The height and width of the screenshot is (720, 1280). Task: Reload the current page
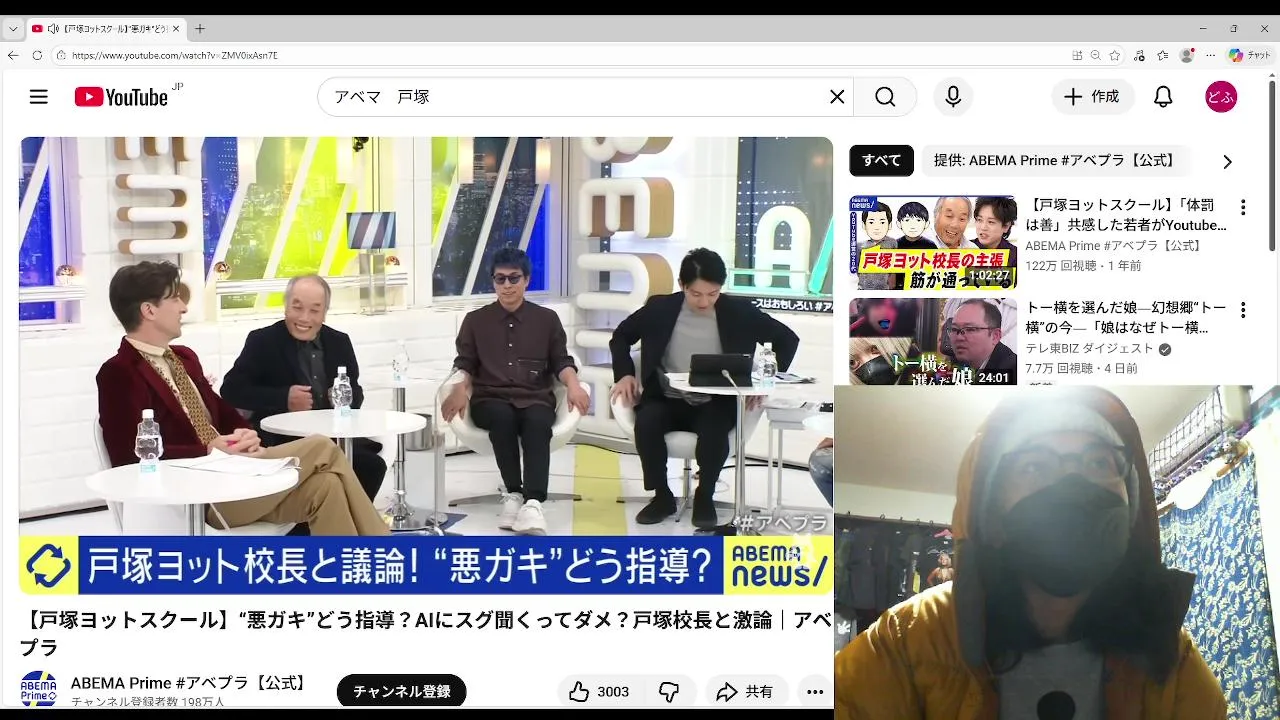37,55
